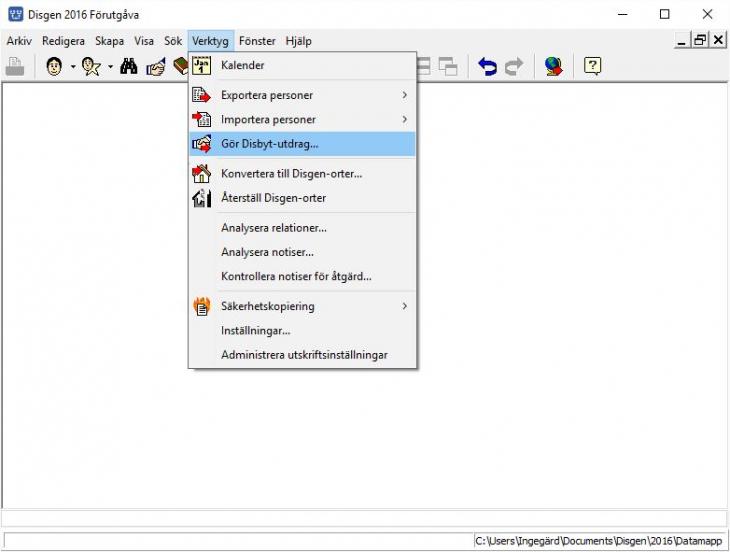Open Inställningar... from Verktyg menu

[x=302, y=330]
